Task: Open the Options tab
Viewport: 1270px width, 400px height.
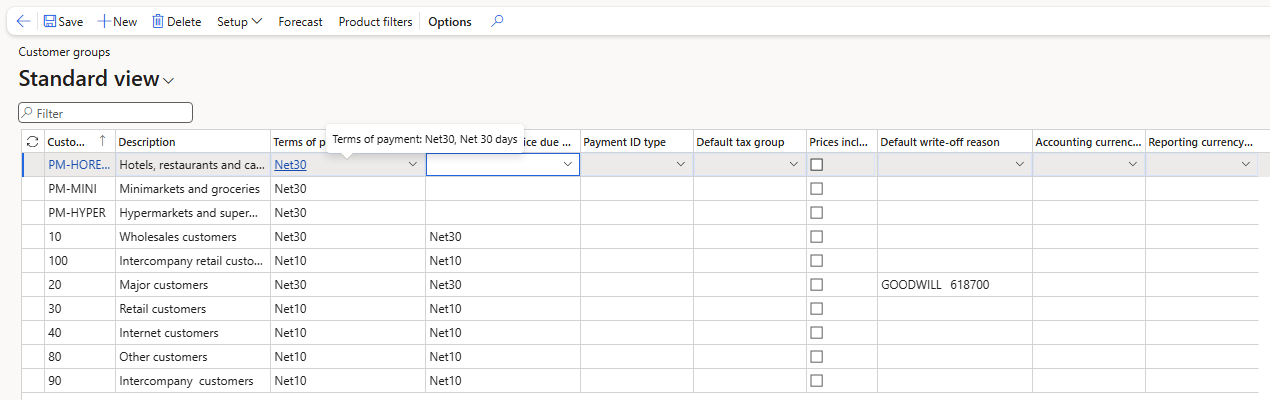Action: tap(450, 21)
